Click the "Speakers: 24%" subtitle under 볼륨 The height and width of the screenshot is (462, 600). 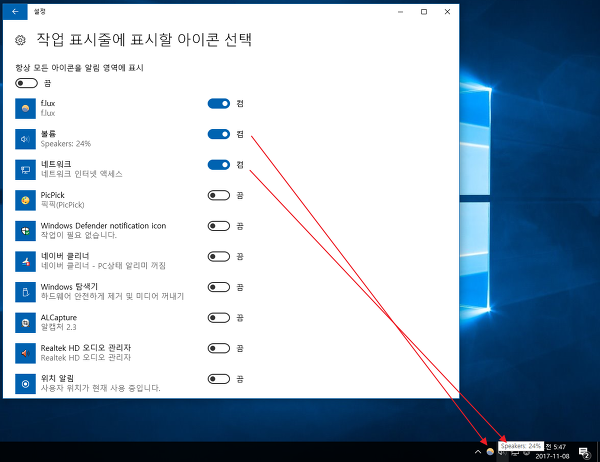66,144
